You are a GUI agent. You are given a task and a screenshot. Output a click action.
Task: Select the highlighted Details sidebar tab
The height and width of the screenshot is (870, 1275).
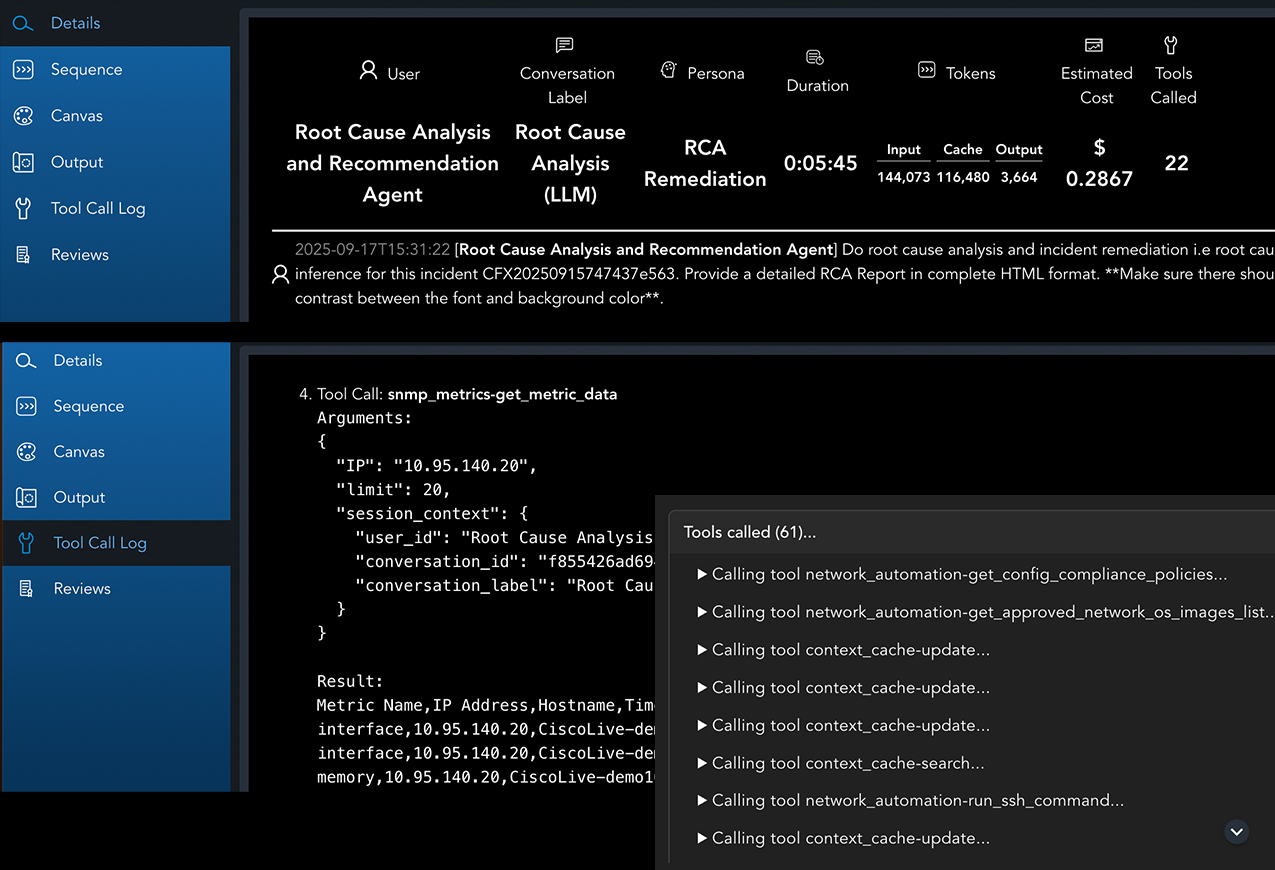tap(75, 23)
